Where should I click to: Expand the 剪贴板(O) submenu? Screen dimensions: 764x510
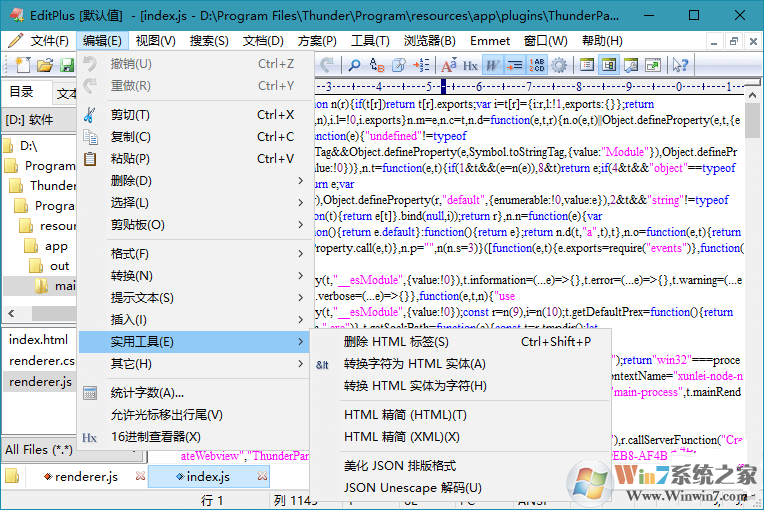coord(194,225)
